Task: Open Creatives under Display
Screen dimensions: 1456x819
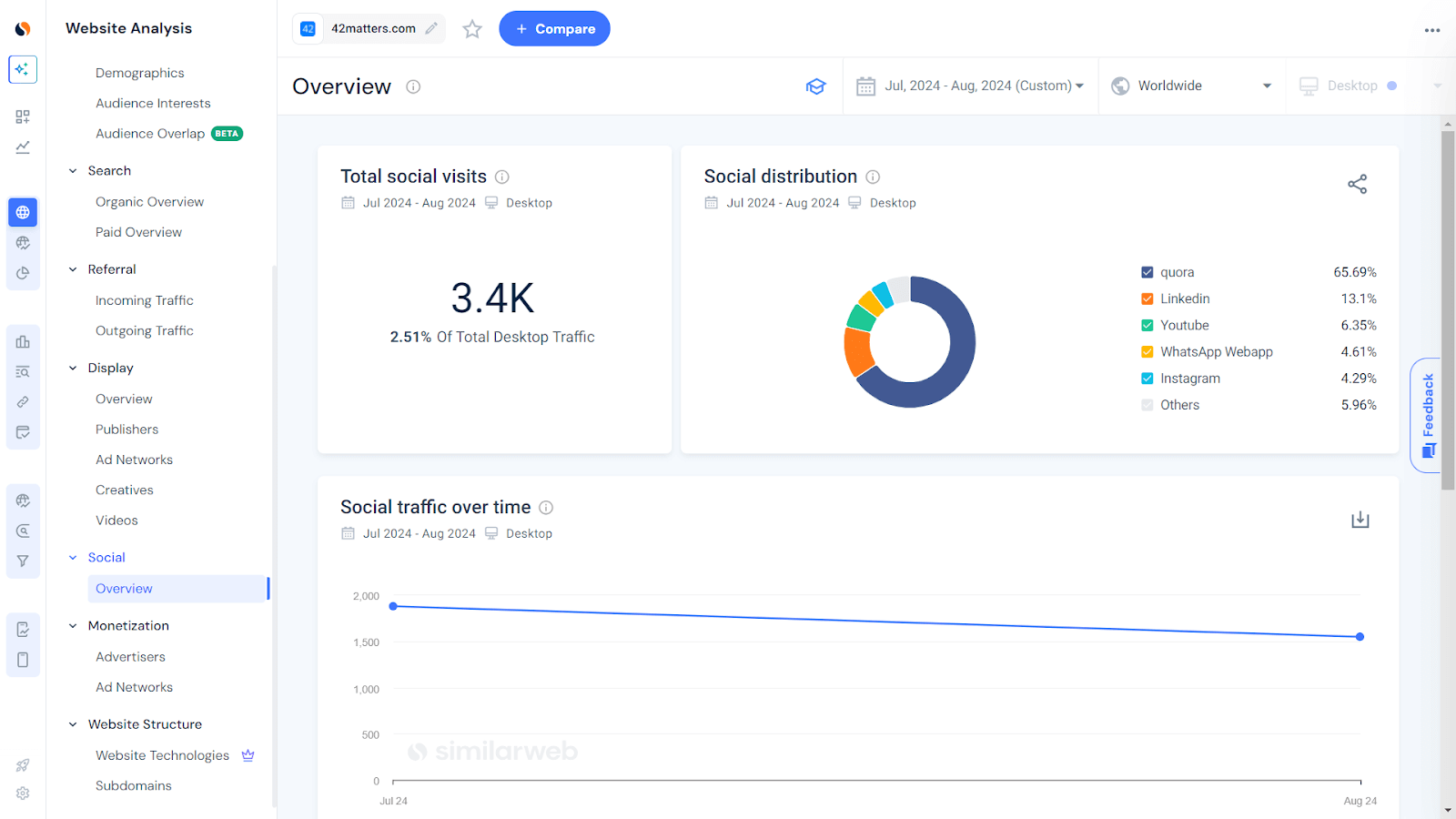Action: pyautogui.click(x=125, y=490)
